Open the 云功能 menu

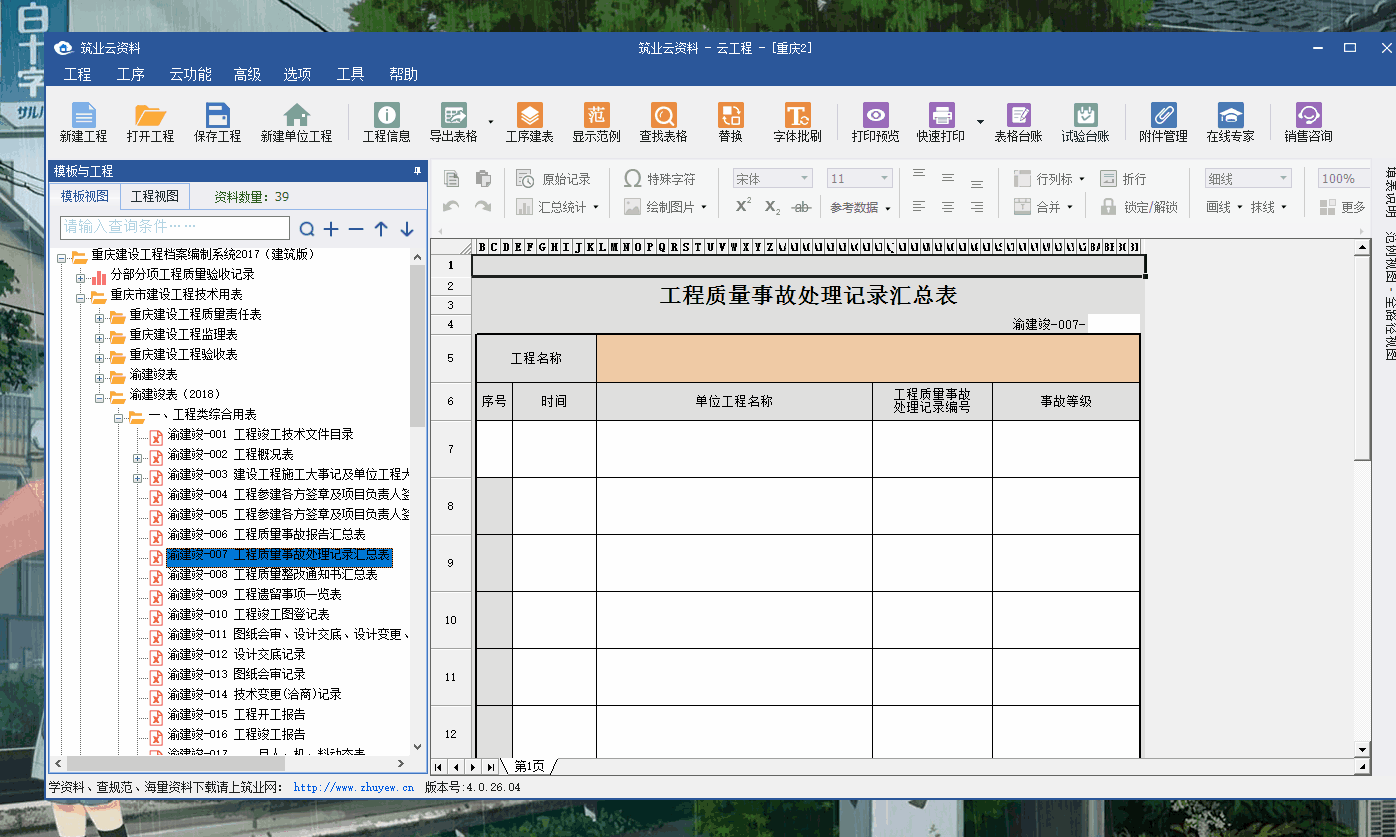pos(190,74)
